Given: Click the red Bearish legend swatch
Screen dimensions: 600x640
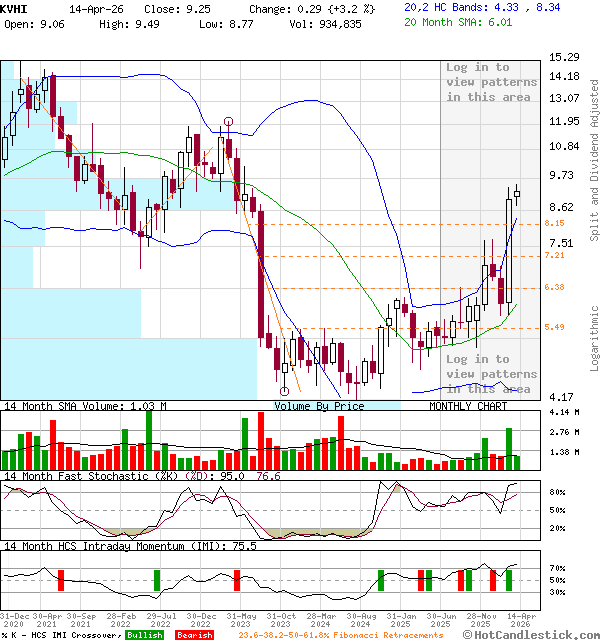Looking at the screenshot, I should click(194, 635).
